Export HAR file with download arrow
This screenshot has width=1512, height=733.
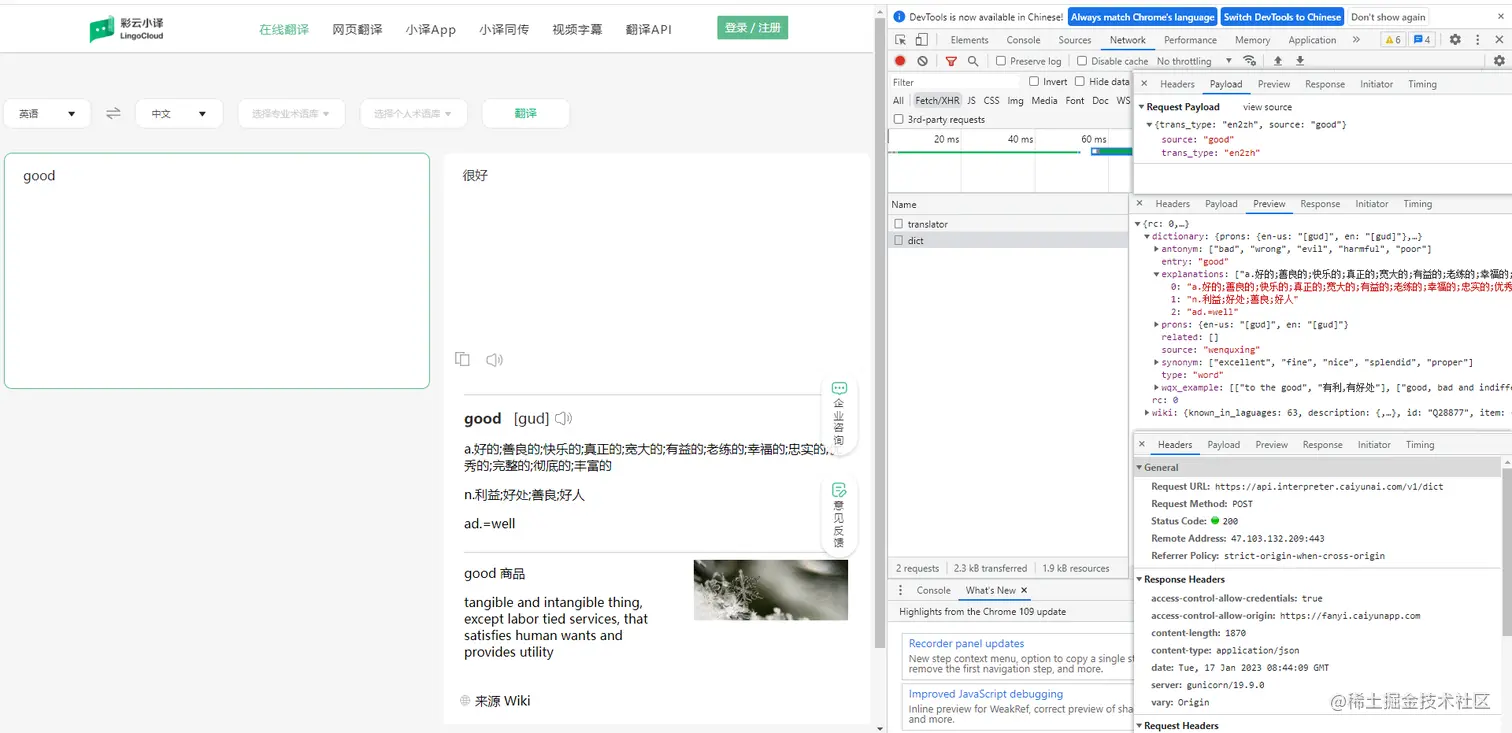[x=1300, y=61]
